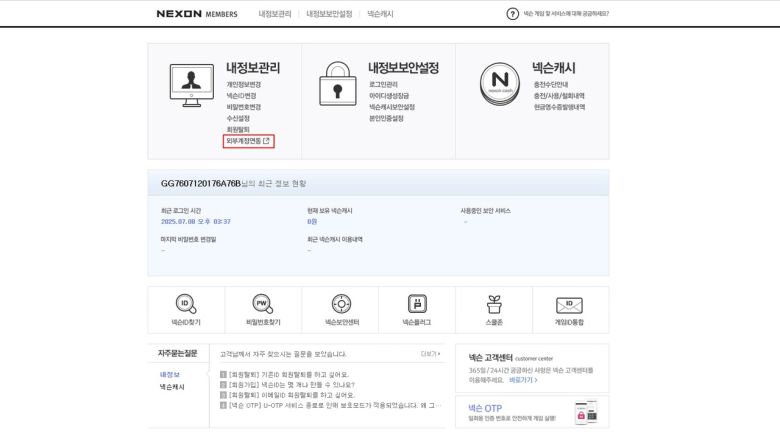Click the NEXON MEMBERS logo

click(197, 14)
